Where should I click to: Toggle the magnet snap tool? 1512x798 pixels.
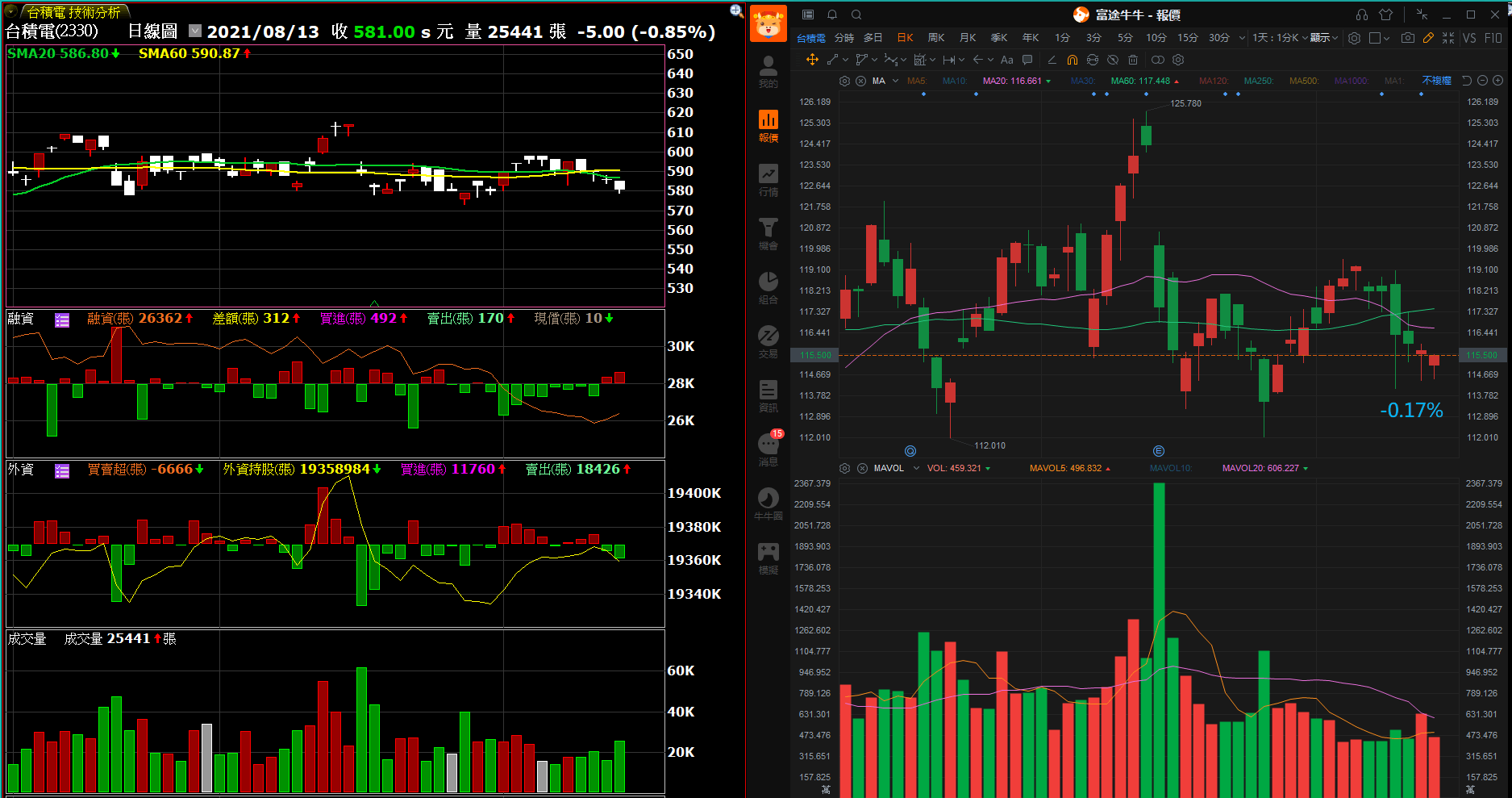[x=1072, y=60]
